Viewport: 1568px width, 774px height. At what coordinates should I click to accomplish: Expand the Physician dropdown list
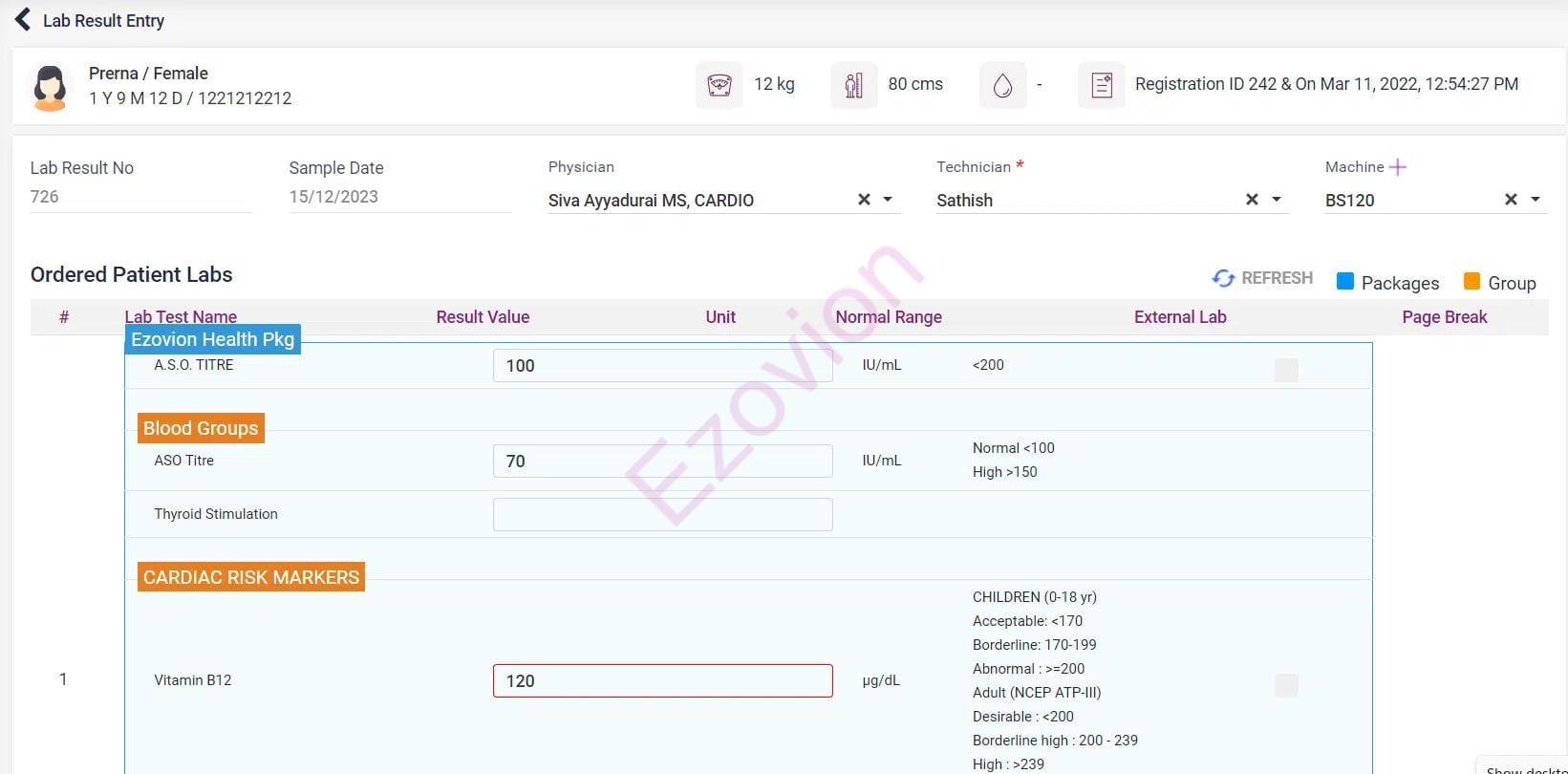[888, 200]
